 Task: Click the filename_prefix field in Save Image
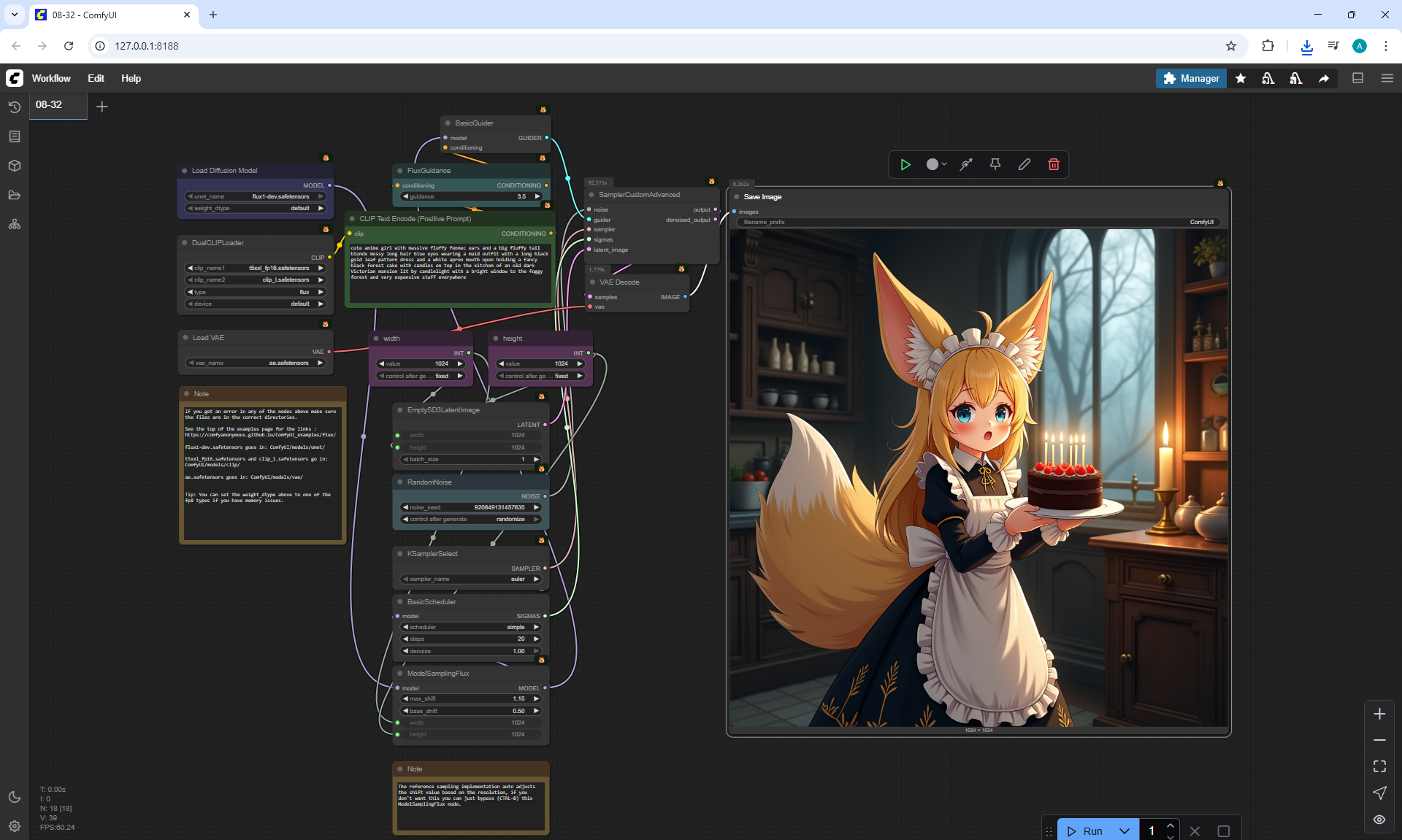tap(978, 222)
